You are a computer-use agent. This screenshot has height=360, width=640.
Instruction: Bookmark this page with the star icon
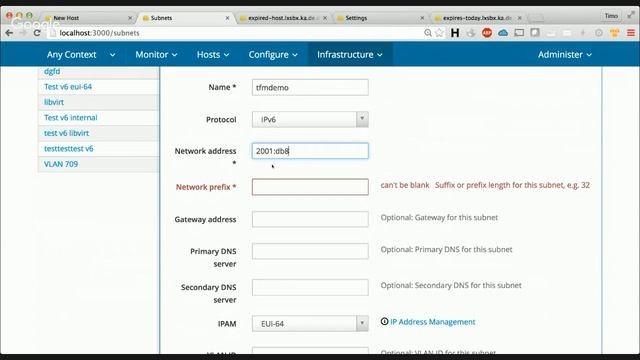click(x=439, y=33)
